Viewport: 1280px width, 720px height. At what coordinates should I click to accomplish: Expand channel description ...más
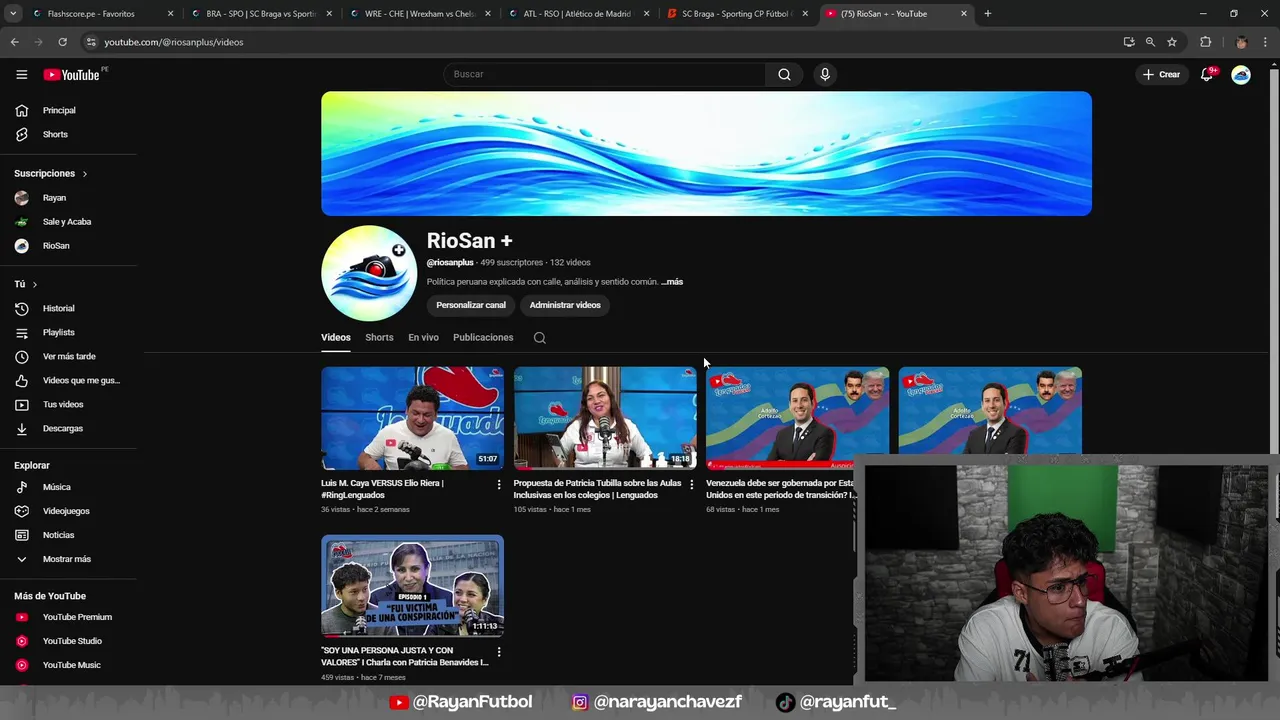pos(672,282)
